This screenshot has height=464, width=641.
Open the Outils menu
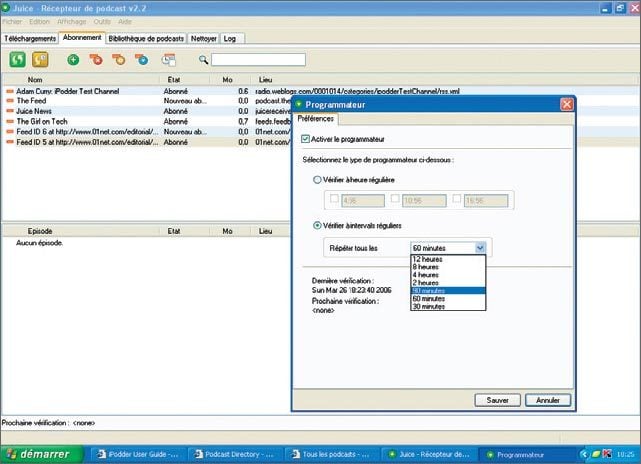102,21
